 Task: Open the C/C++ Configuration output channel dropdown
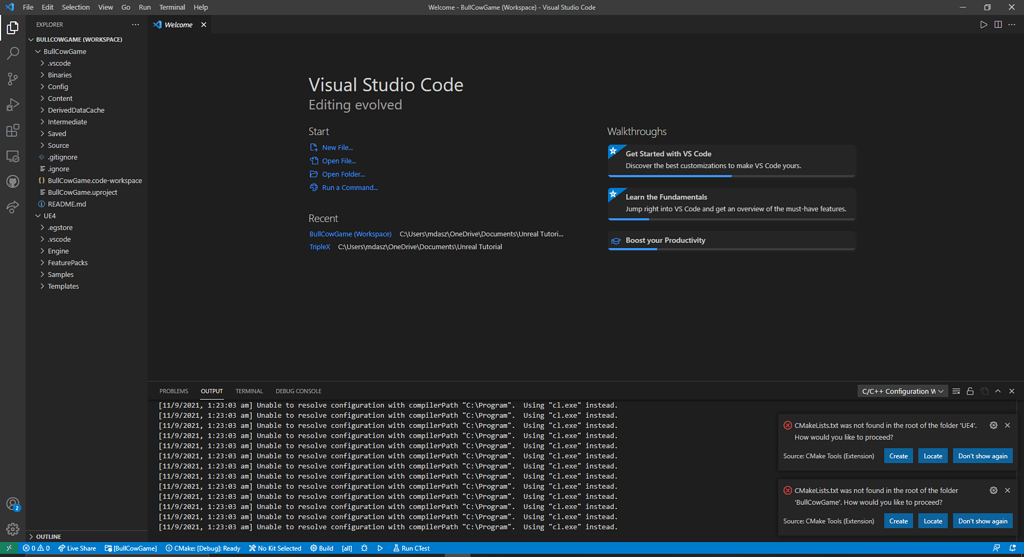point(903,391)
